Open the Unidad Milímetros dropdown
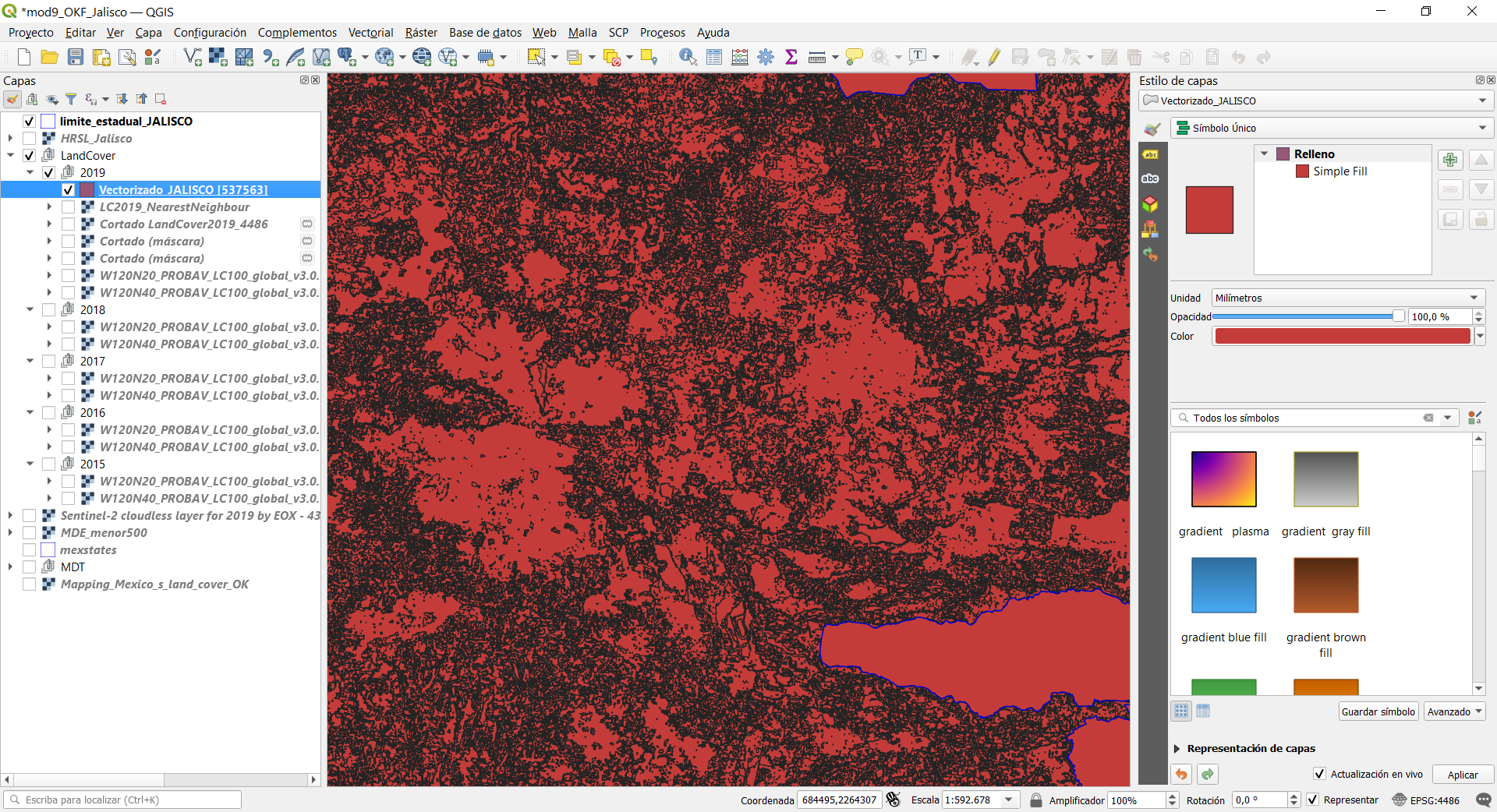This screenshot has width=1497, height=812. tap(1348, 298)
